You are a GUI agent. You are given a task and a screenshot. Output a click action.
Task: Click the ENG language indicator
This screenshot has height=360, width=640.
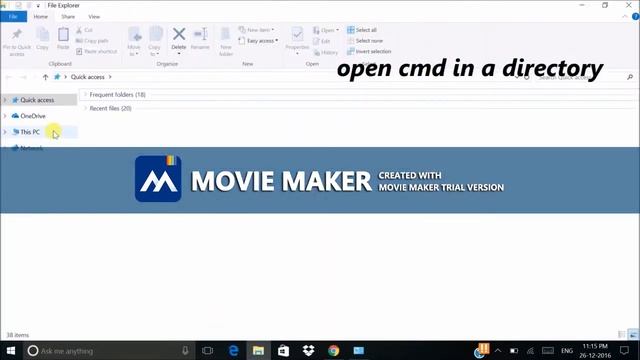click(x=567, y=351)
